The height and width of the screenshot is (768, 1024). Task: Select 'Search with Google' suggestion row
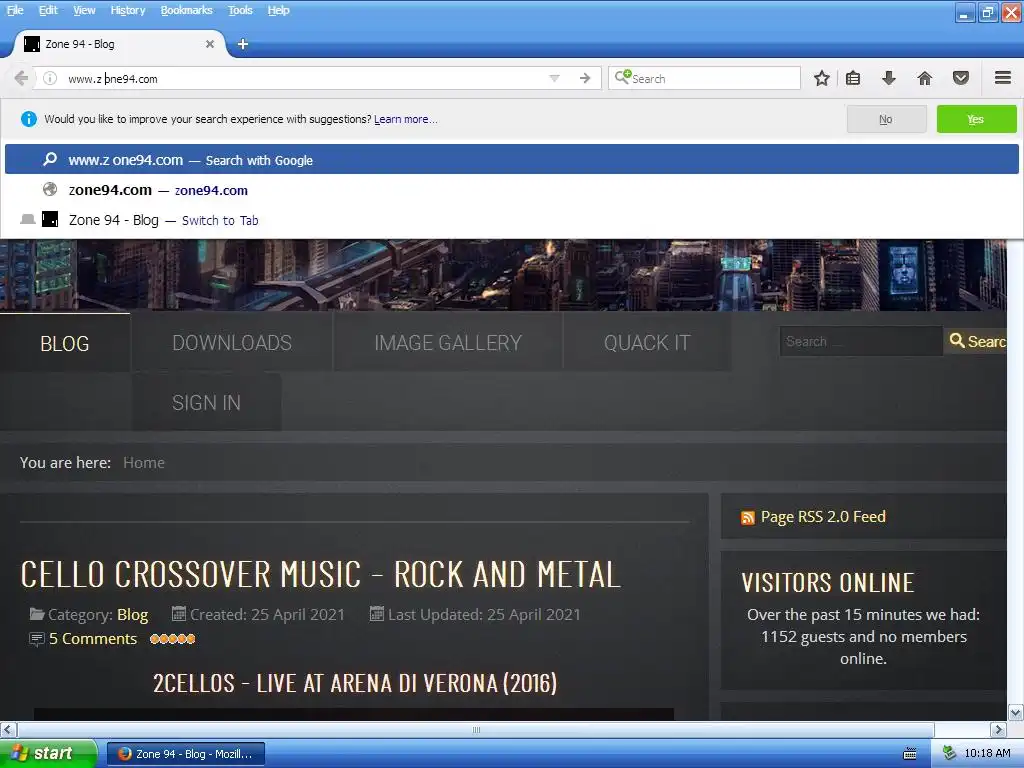click(511, 159)
